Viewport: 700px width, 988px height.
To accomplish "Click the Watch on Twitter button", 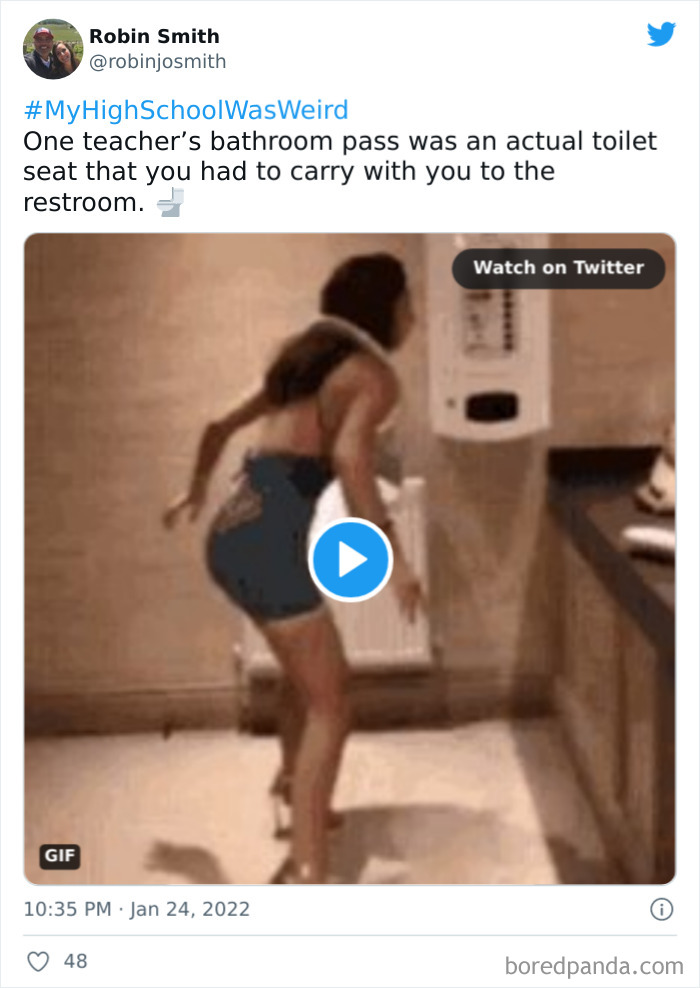I will [558, 268].
